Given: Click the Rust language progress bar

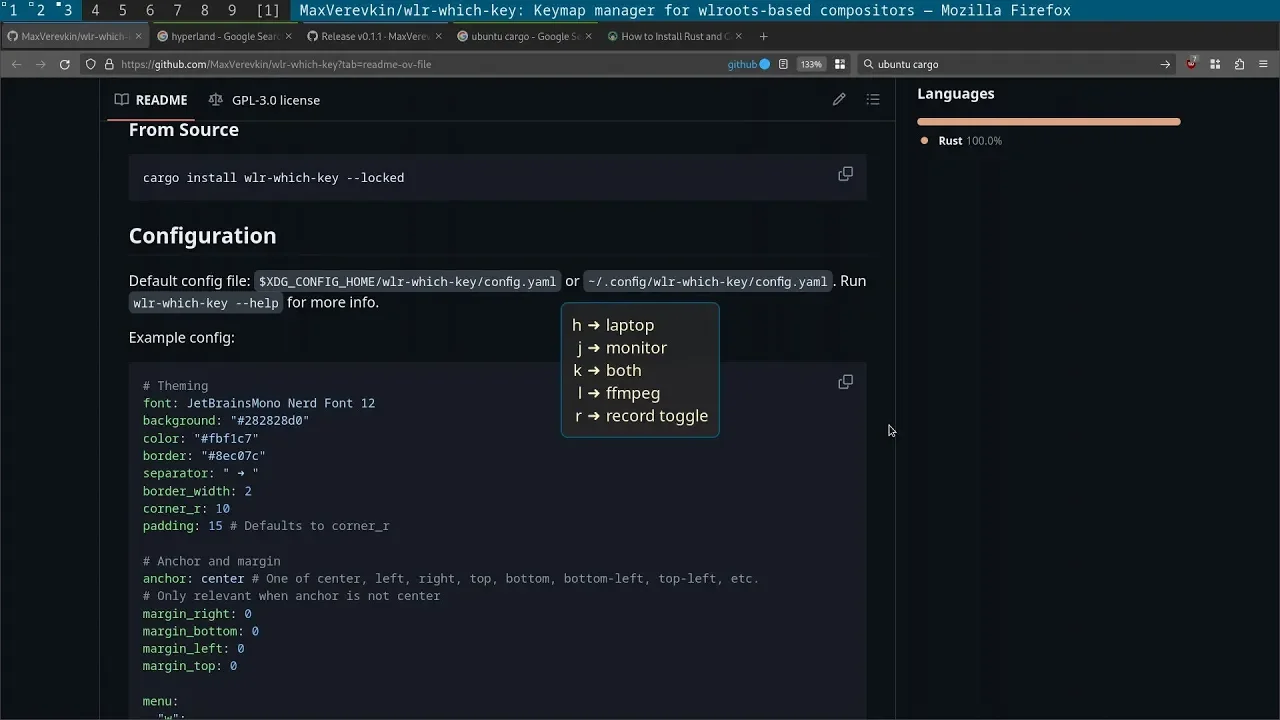Looking at the screenshot, I should pos(1048,122).
